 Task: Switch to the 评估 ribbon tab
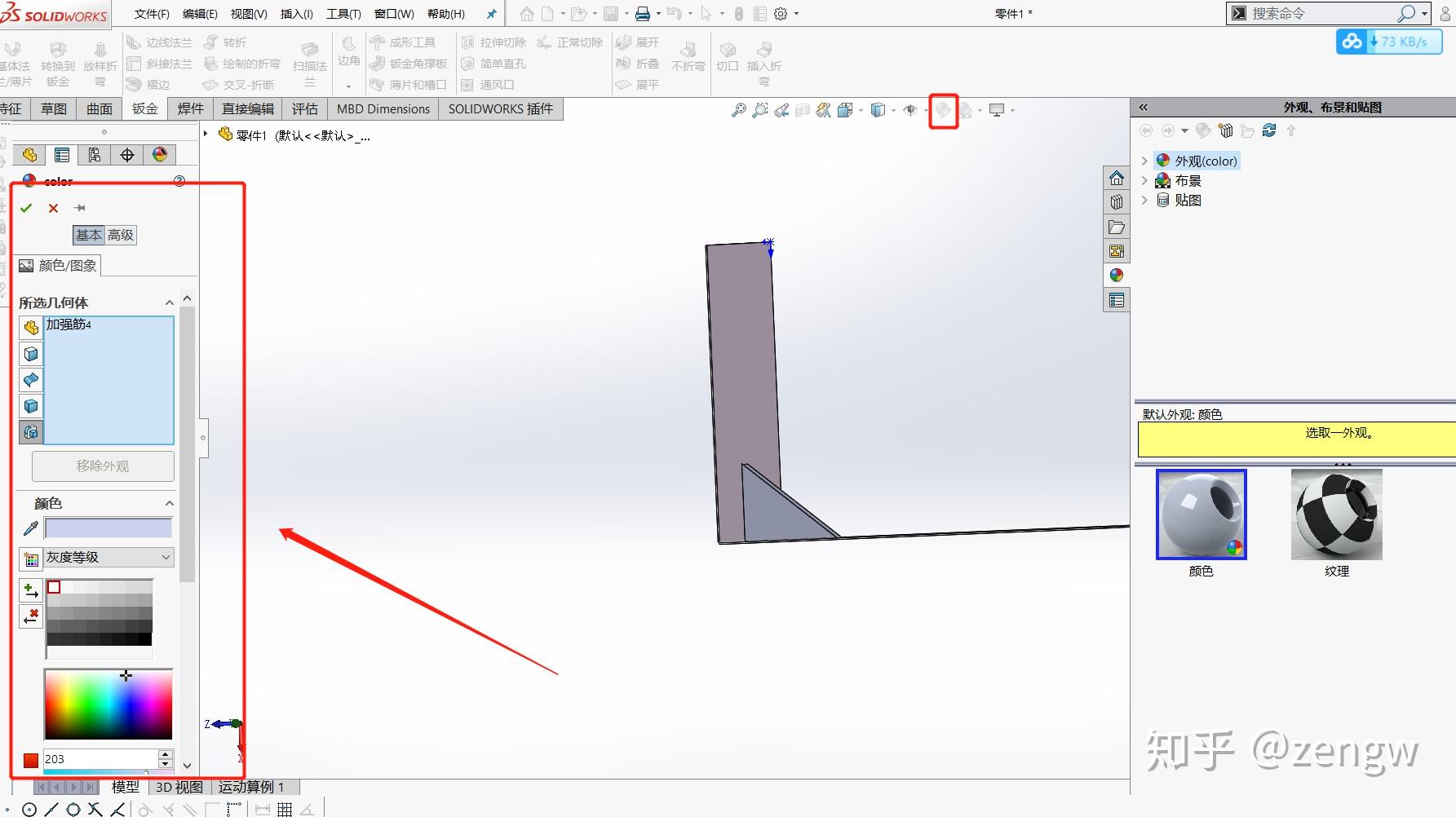(x=305, y=108)
